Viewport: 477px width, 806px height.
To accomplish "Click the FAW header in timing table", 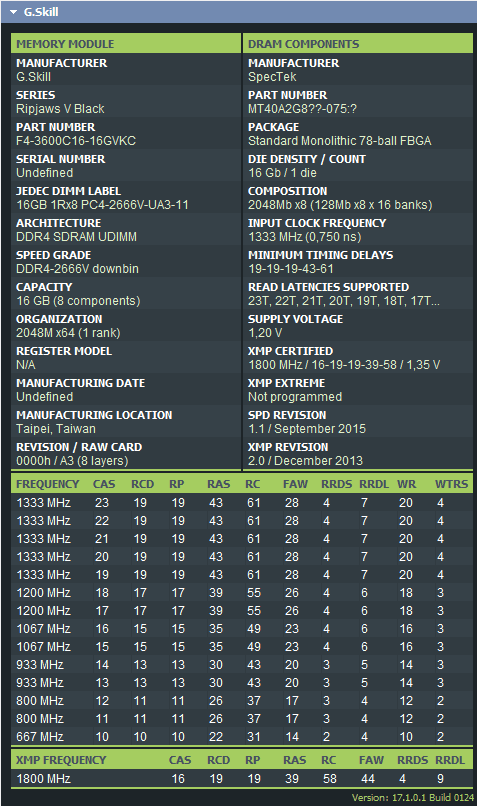I will [295, 484].
